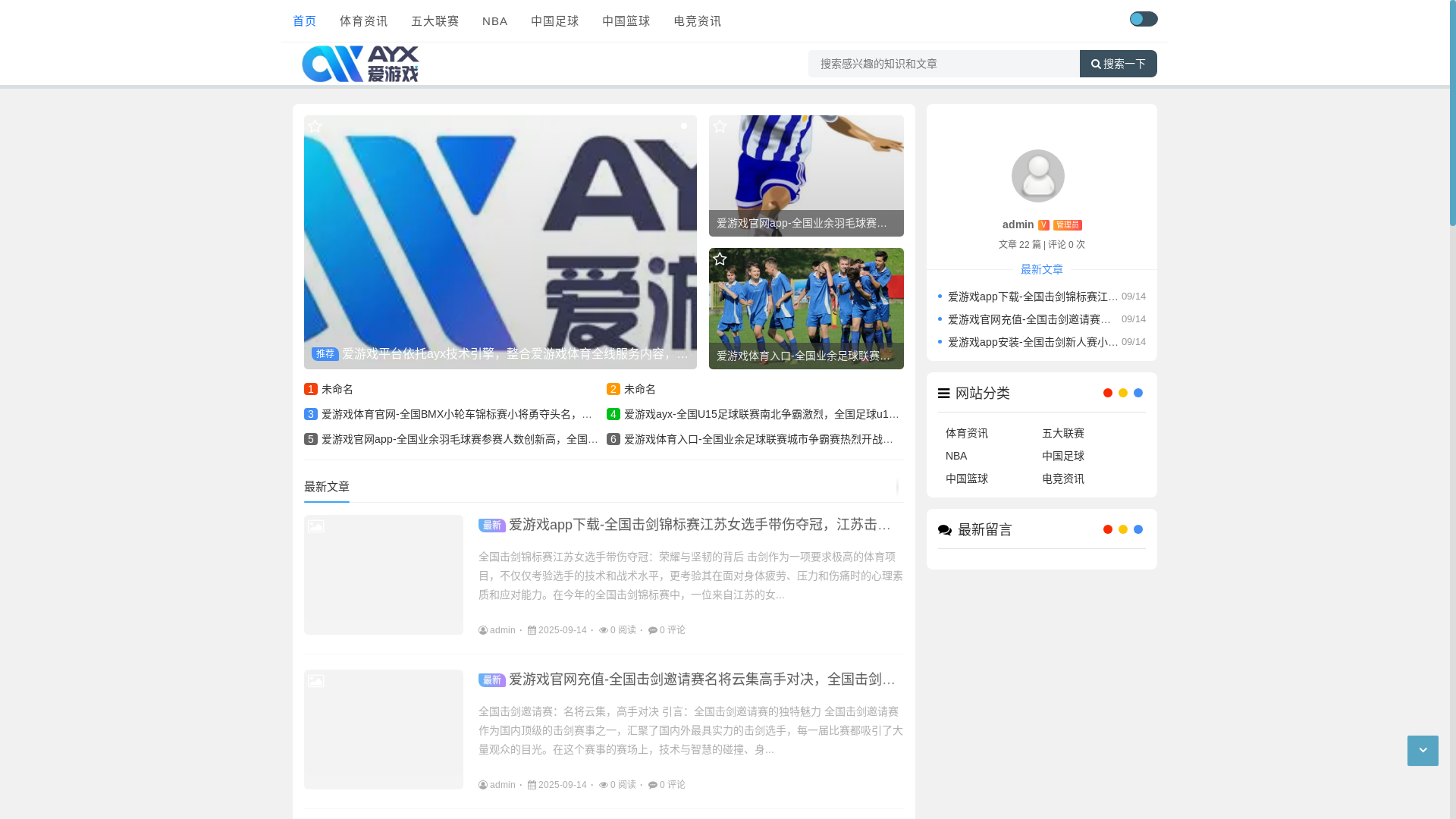
Task: Open the NBA navigation item
Action: tap(495, 21)
